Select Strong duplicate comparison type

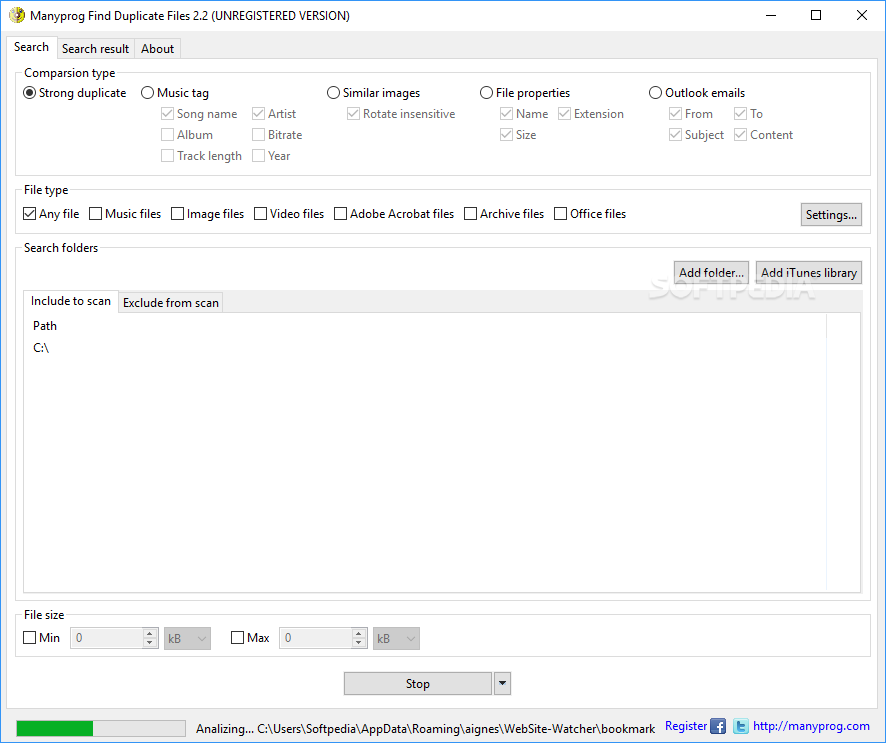tap(75, 93)
